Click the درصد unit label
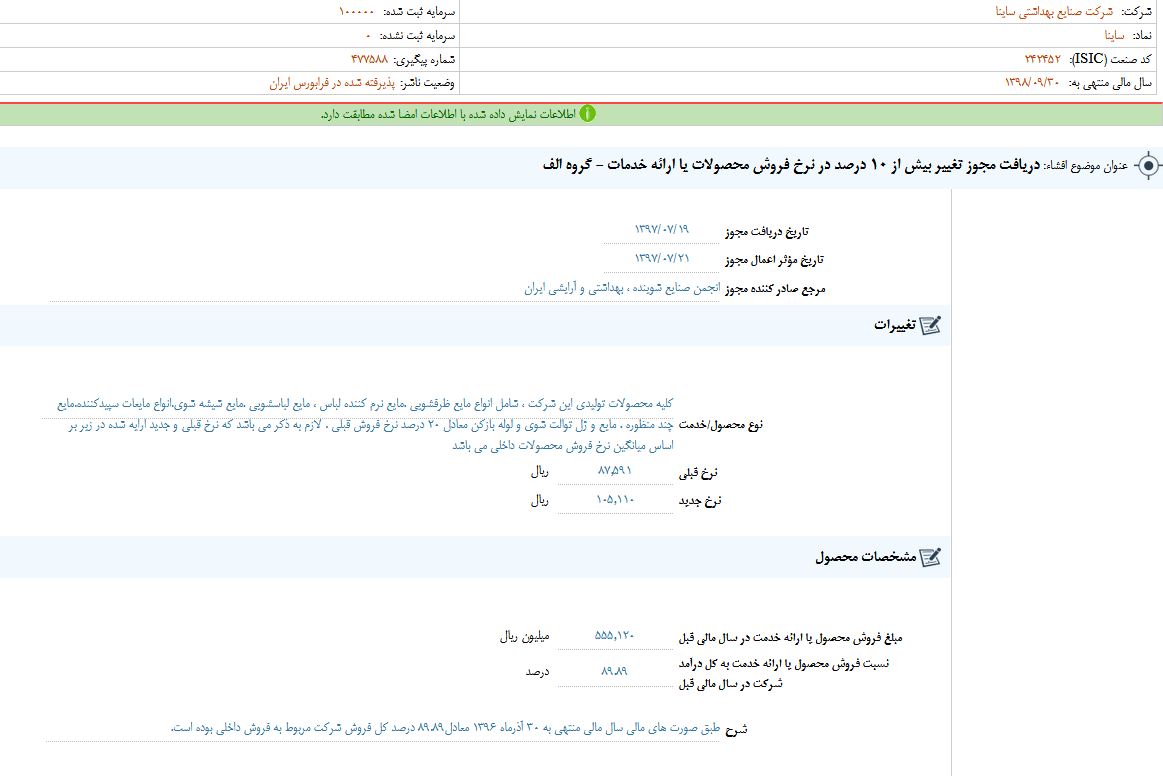 pos(537,672)
